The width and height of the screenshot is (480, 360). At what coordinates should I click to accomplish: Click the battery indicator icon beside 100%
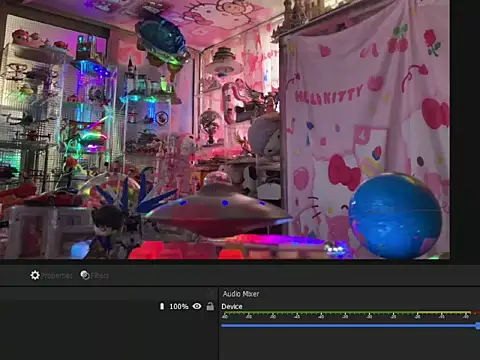click(x=162, y=306)
